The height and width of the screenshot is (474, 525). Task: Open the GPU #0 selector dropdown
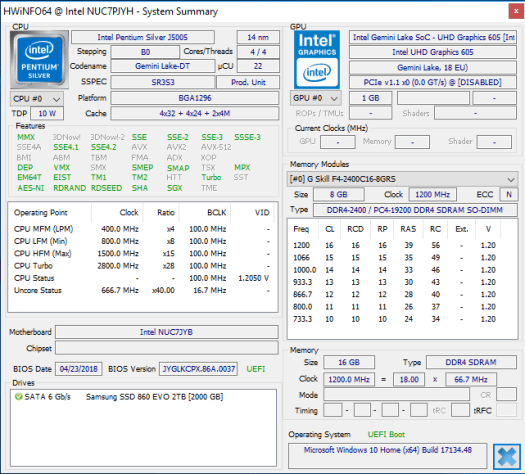(x=316, y=98)
